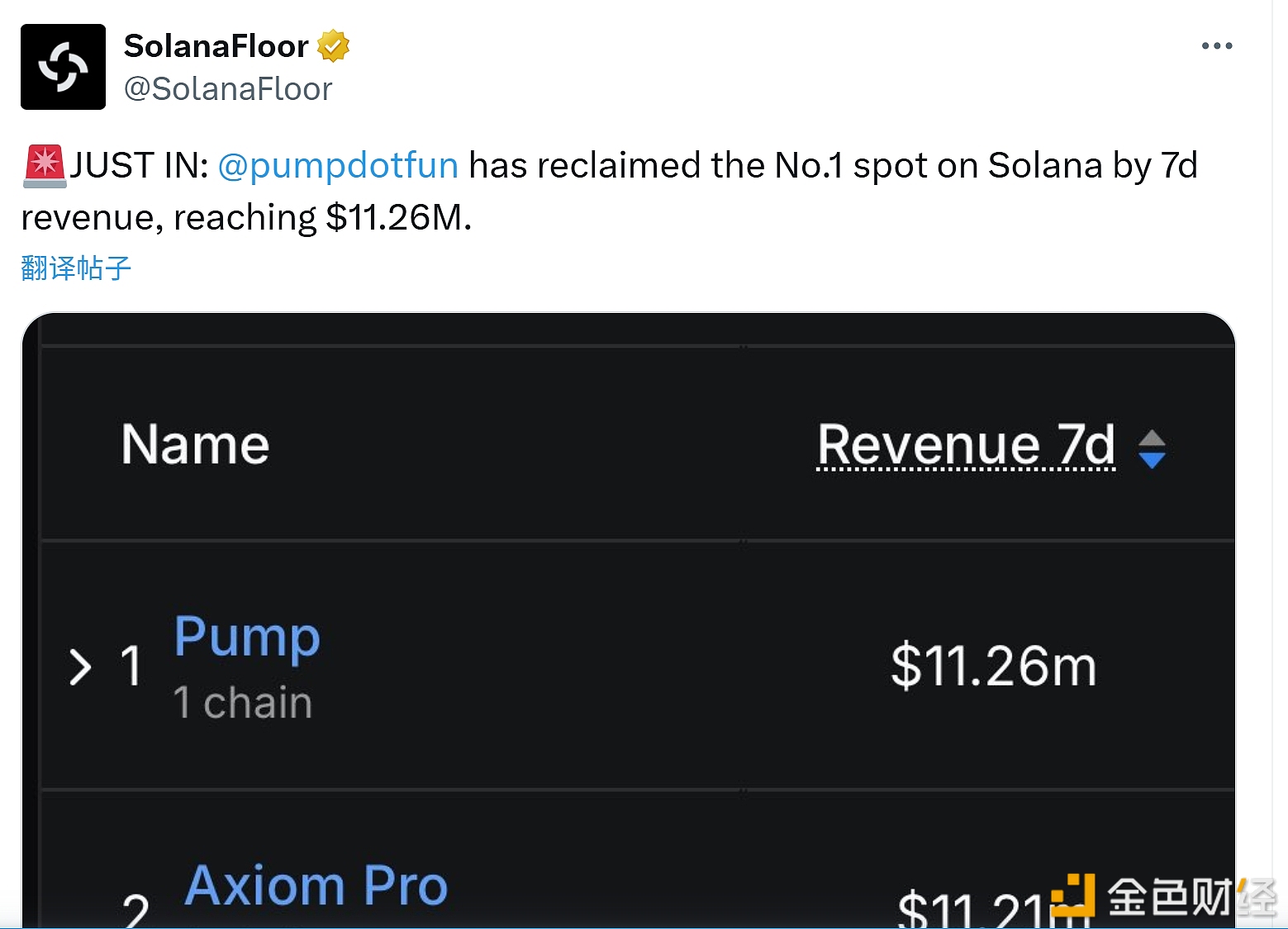This screenshot has height=929, width=1288.
Task: Click the Name column header
Action: click(195, 445)
